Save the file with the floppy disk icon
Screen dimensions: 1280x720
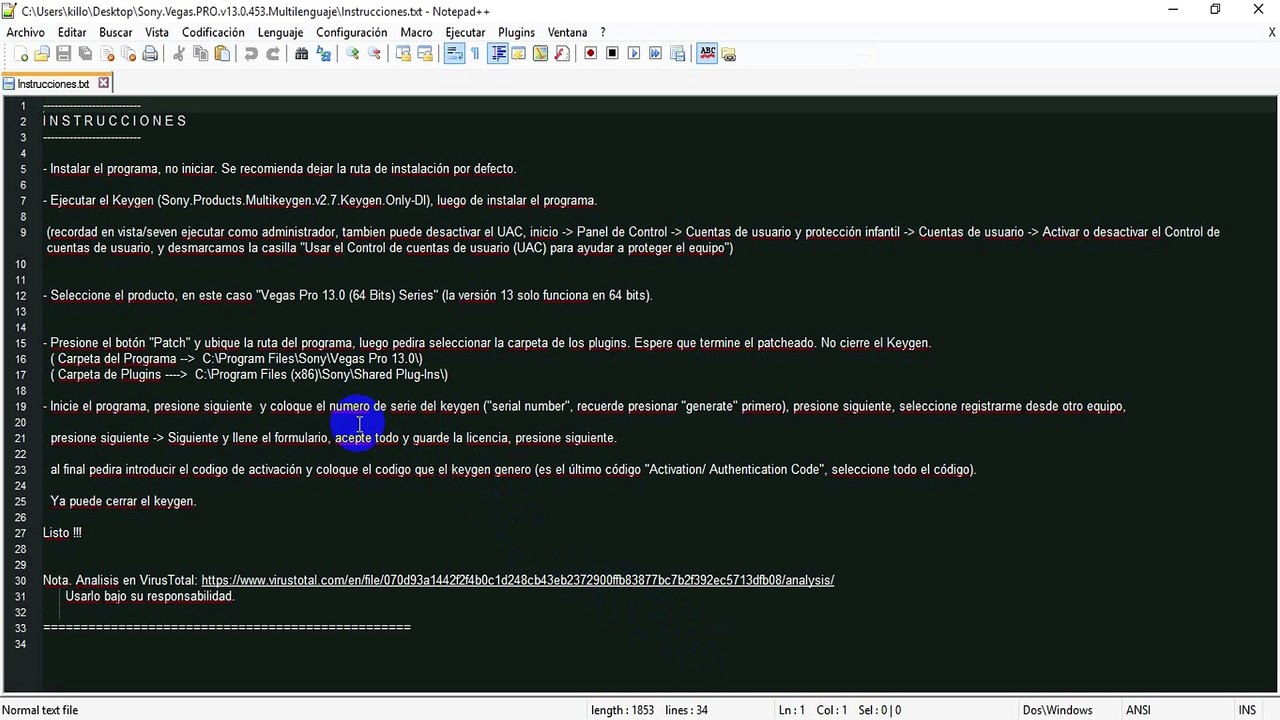point(63,54)
